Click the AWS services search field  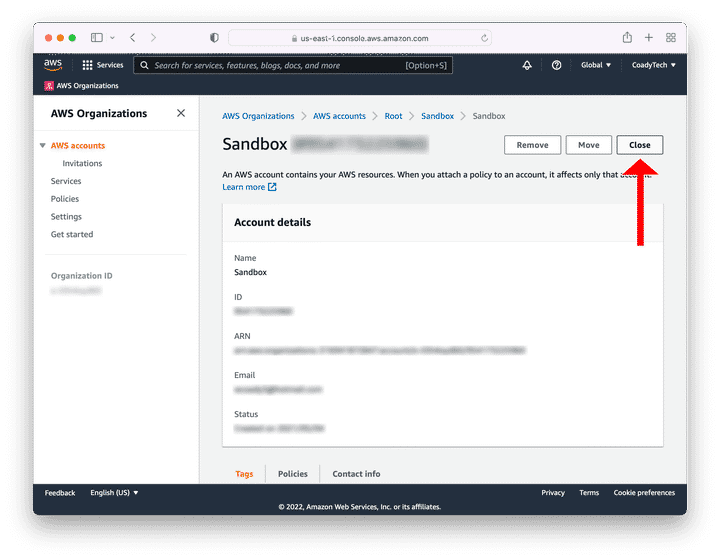point(293,65)
